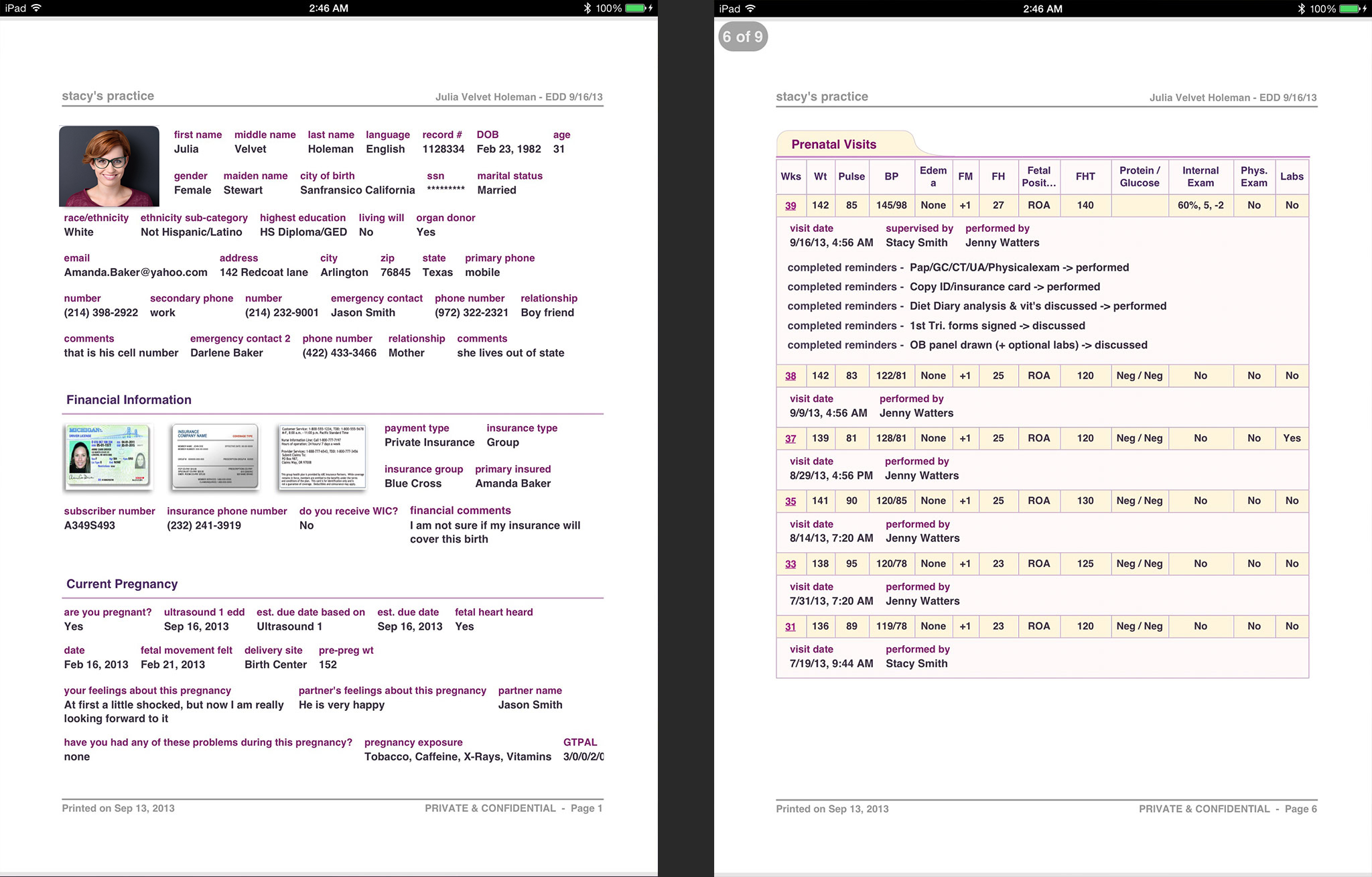Select the GTPAL value 3/0/0/2/0
1372x877 pixels.
tap(584, 757)
